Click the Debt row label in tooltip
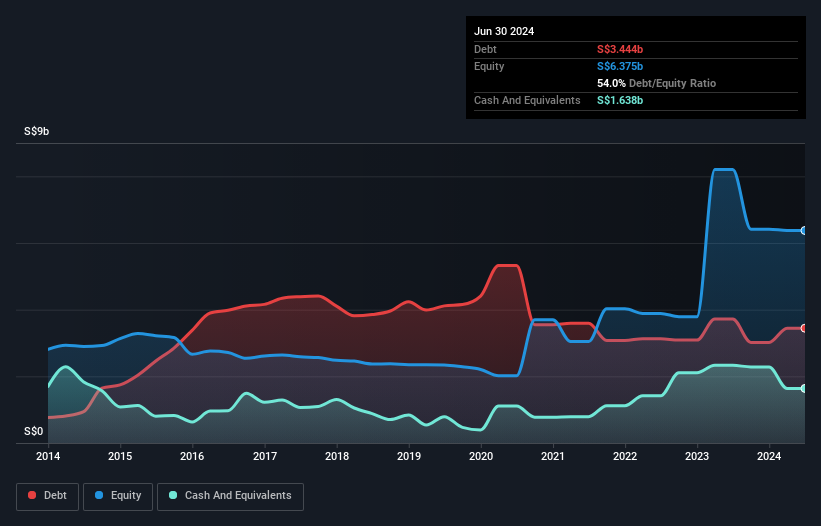 [x=485, y=49]
